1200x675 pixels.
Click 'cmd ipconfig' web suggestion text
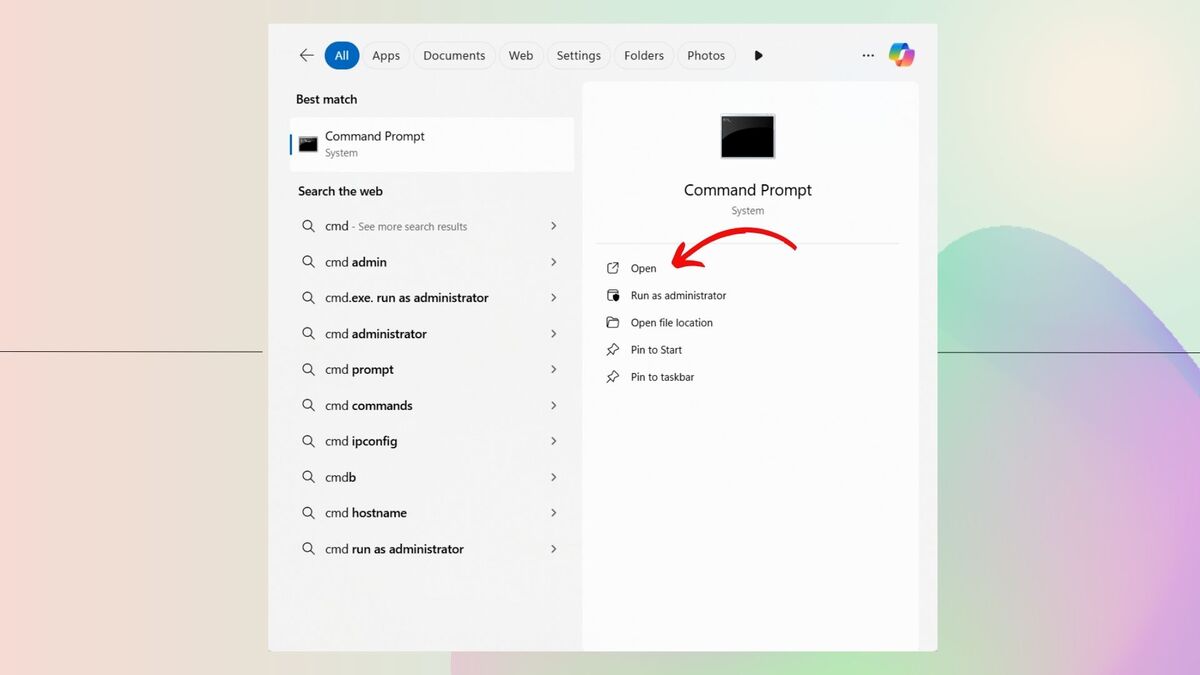click(361, 441)
